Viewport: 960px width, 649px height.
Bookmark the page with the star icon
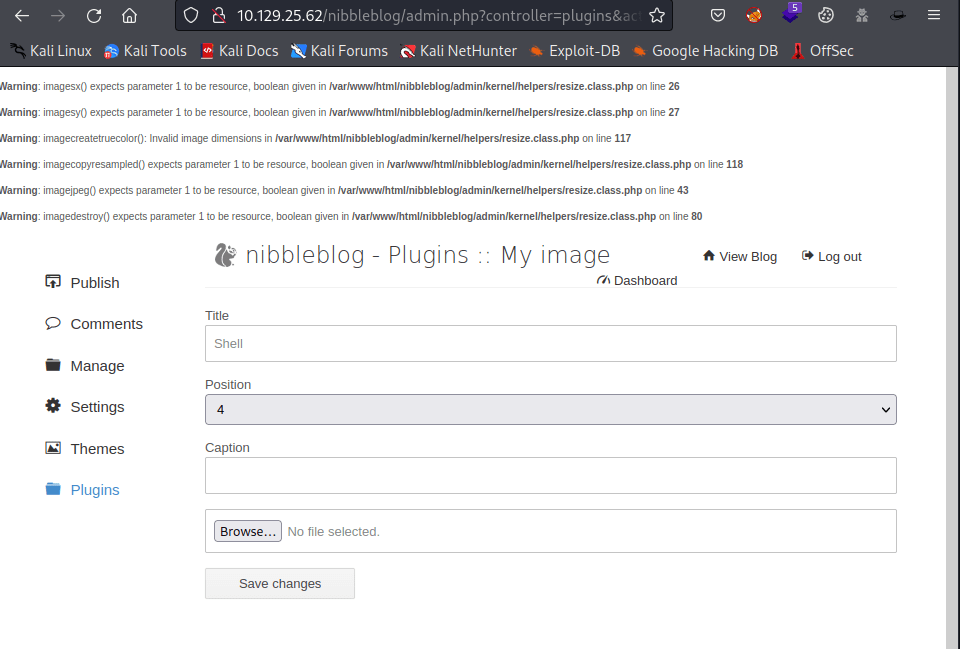655,16
